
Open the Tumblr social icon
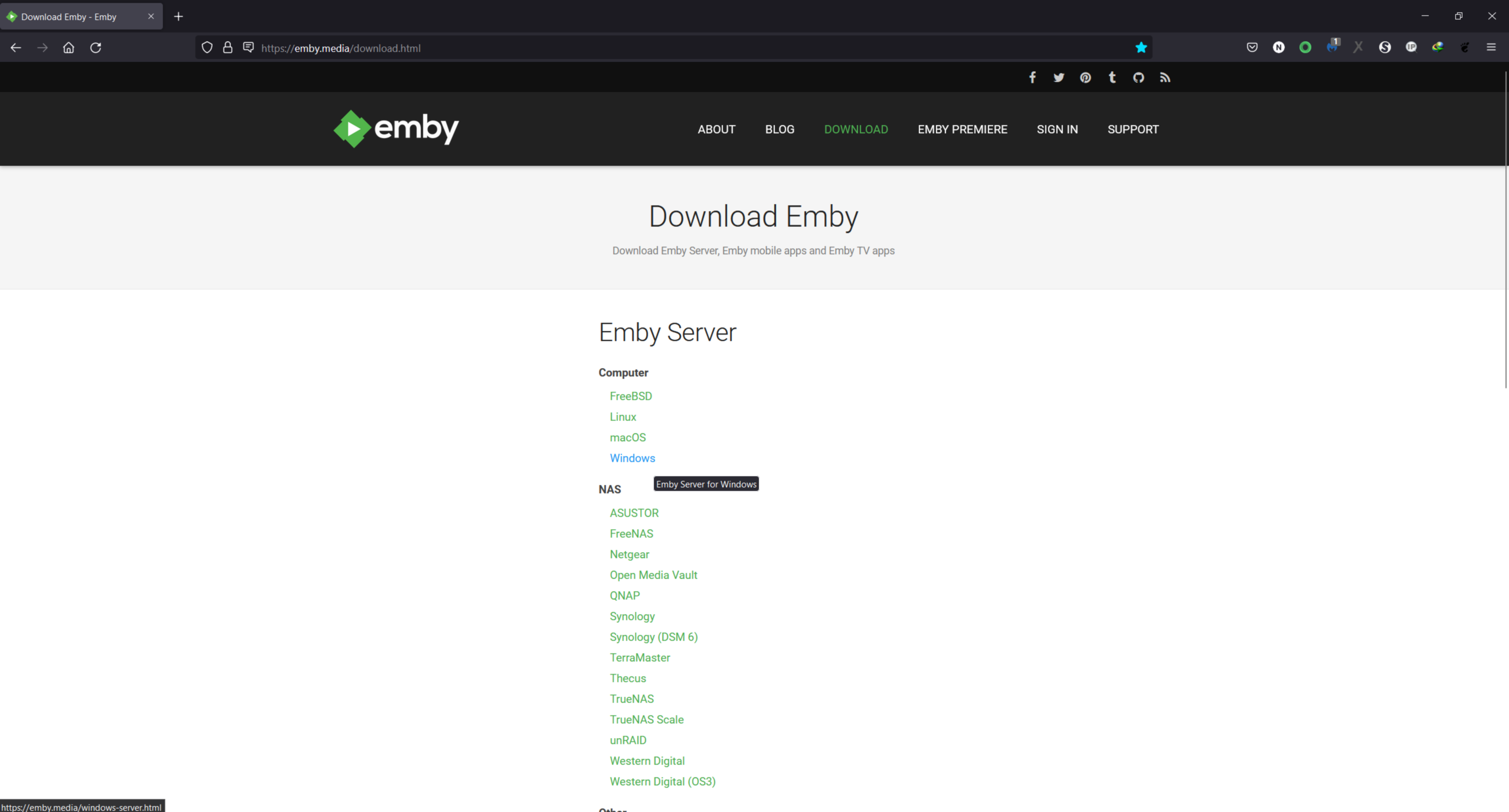click(1112, 77)
